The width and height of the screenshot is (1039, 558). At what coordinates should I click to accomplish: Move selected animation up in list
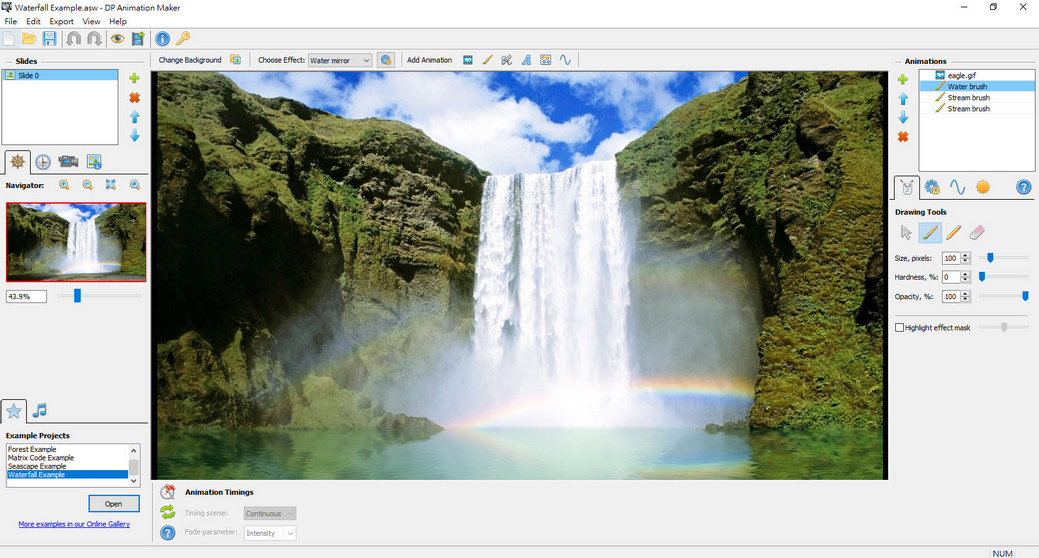coord(902,98)
